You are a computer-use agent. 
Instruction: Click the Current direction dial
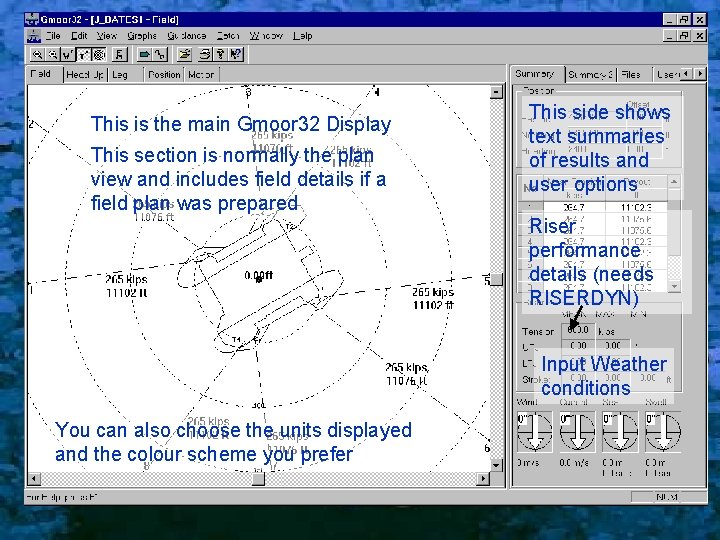(577, 431)
